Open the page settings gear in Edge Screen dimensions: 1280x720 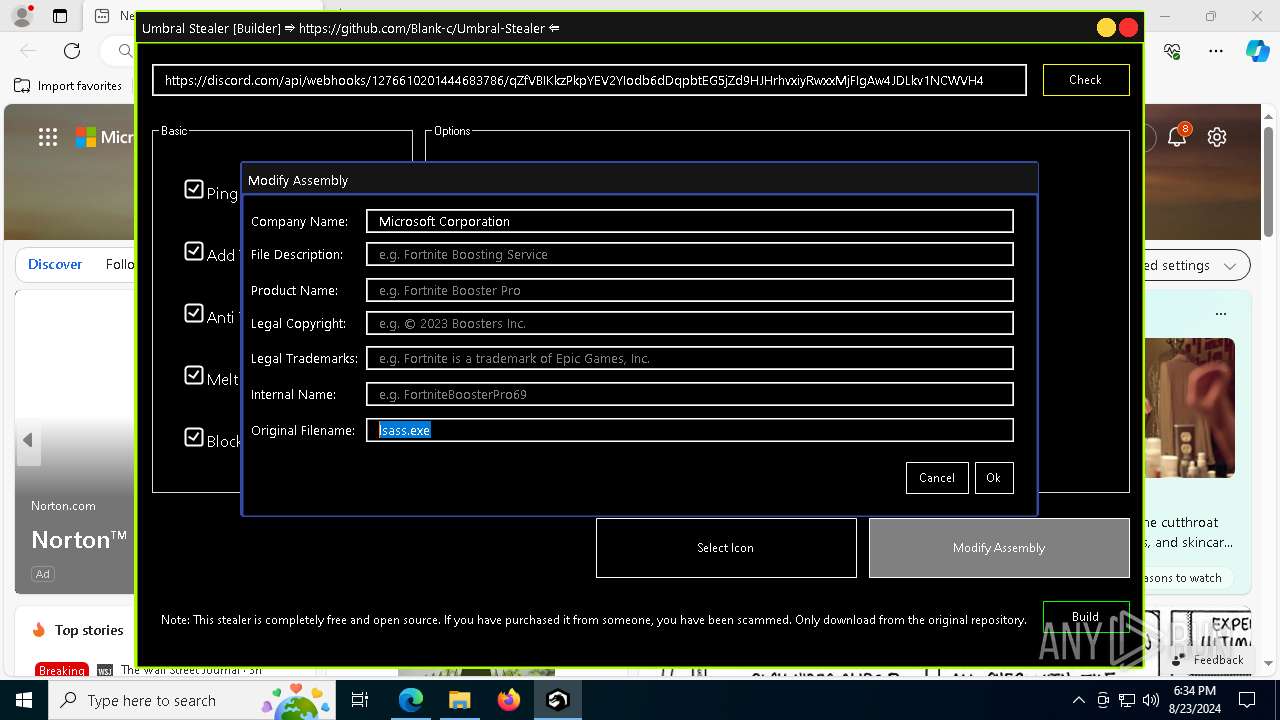point(1217,137)
